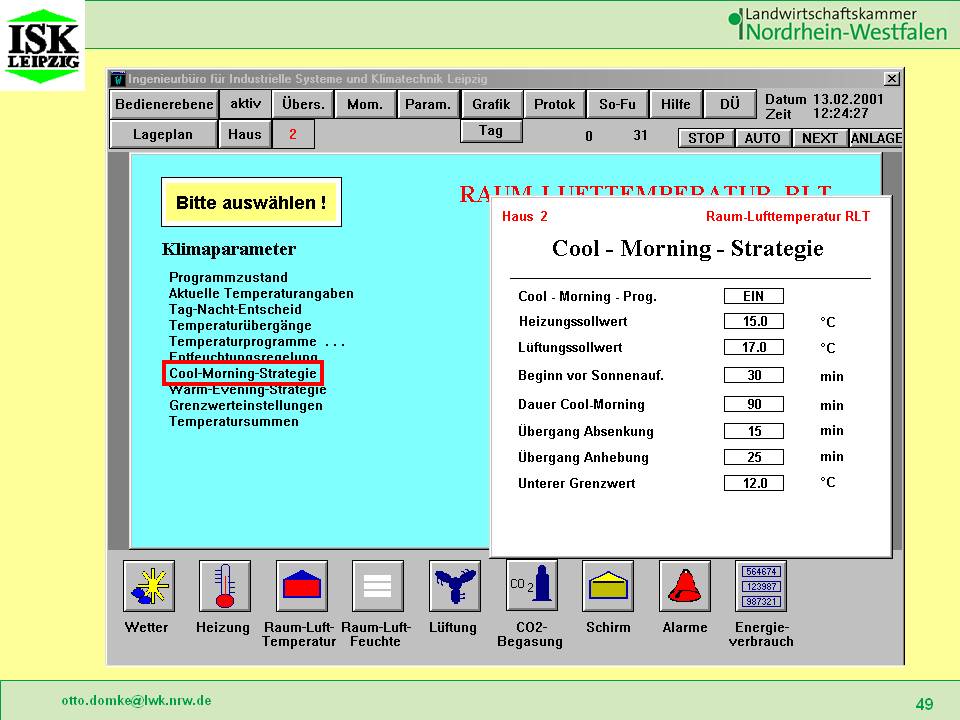Image resolution: width=960 pixels, height=720 pixels.
Task: Open the Schirm screen icon
Action: pos(608,586)
